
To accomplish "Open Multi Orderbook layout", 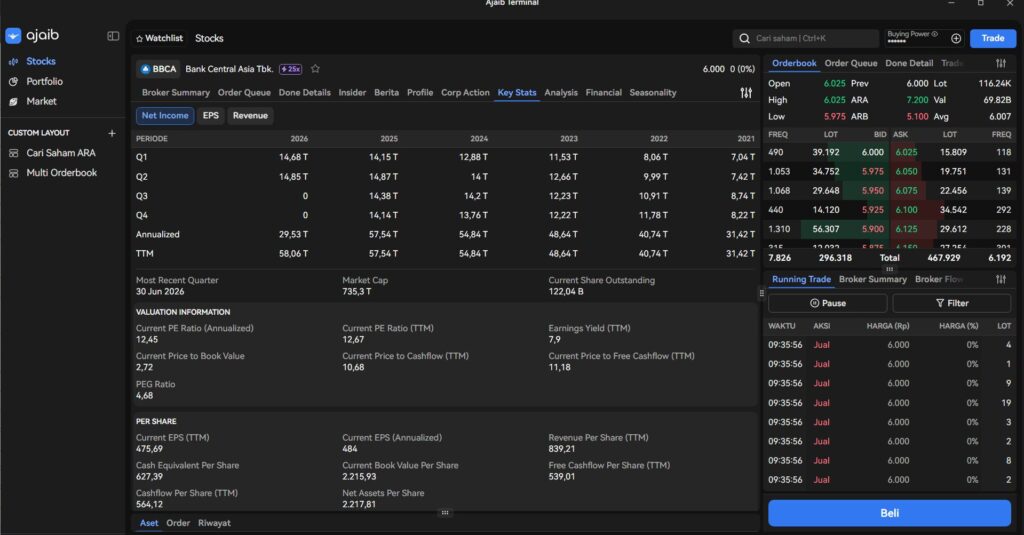I will pyautogui.click(x=61, y=172).
